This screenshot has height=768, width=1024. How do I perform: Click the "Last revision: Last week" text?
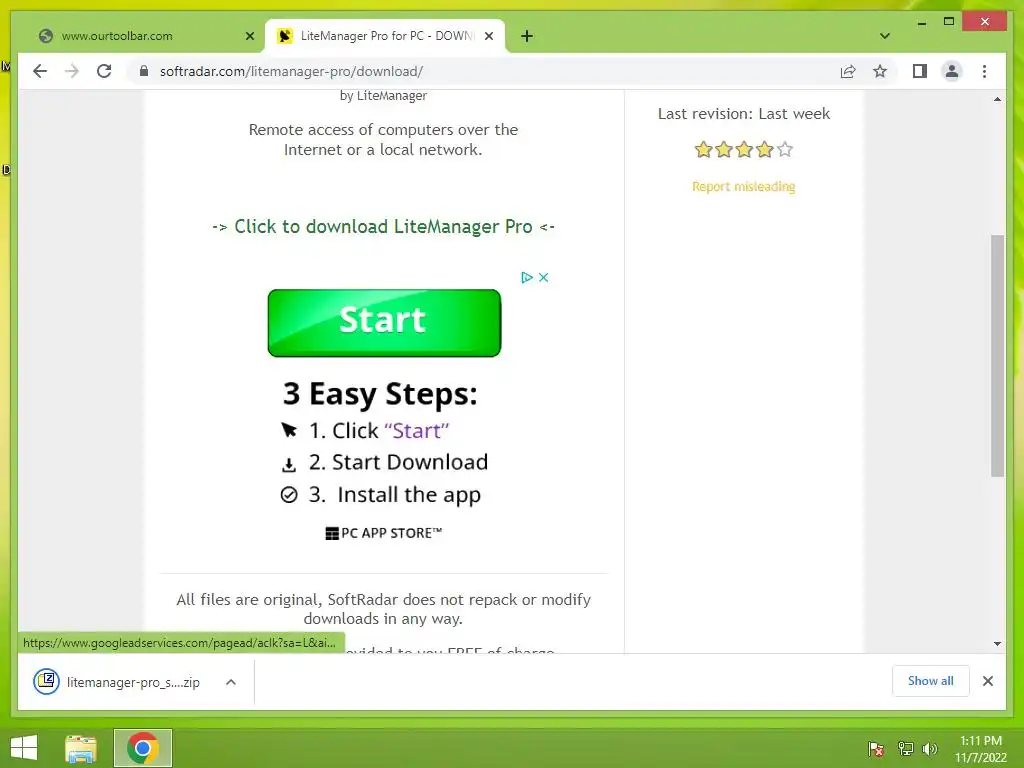tap(744, 114)
